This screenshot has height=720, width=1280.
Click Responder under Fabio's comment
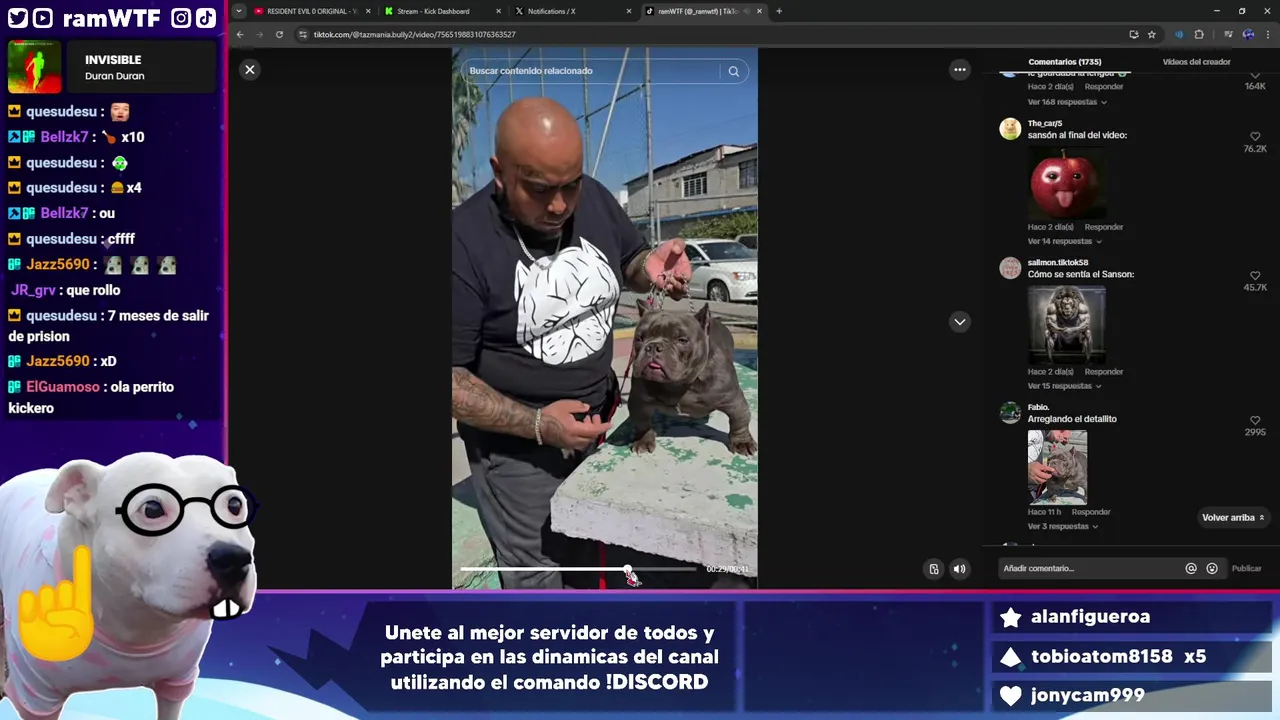pyautogui.click(x=1091, y=512)
